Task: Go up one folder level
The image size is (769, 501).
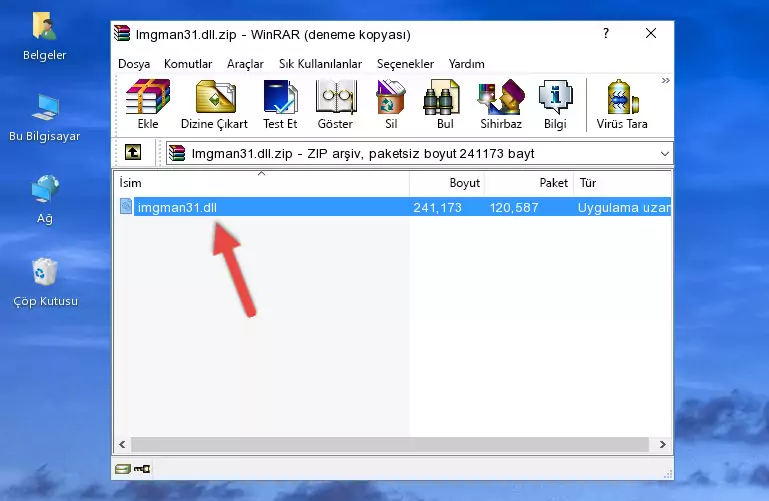Action: (x=133, y=152)
